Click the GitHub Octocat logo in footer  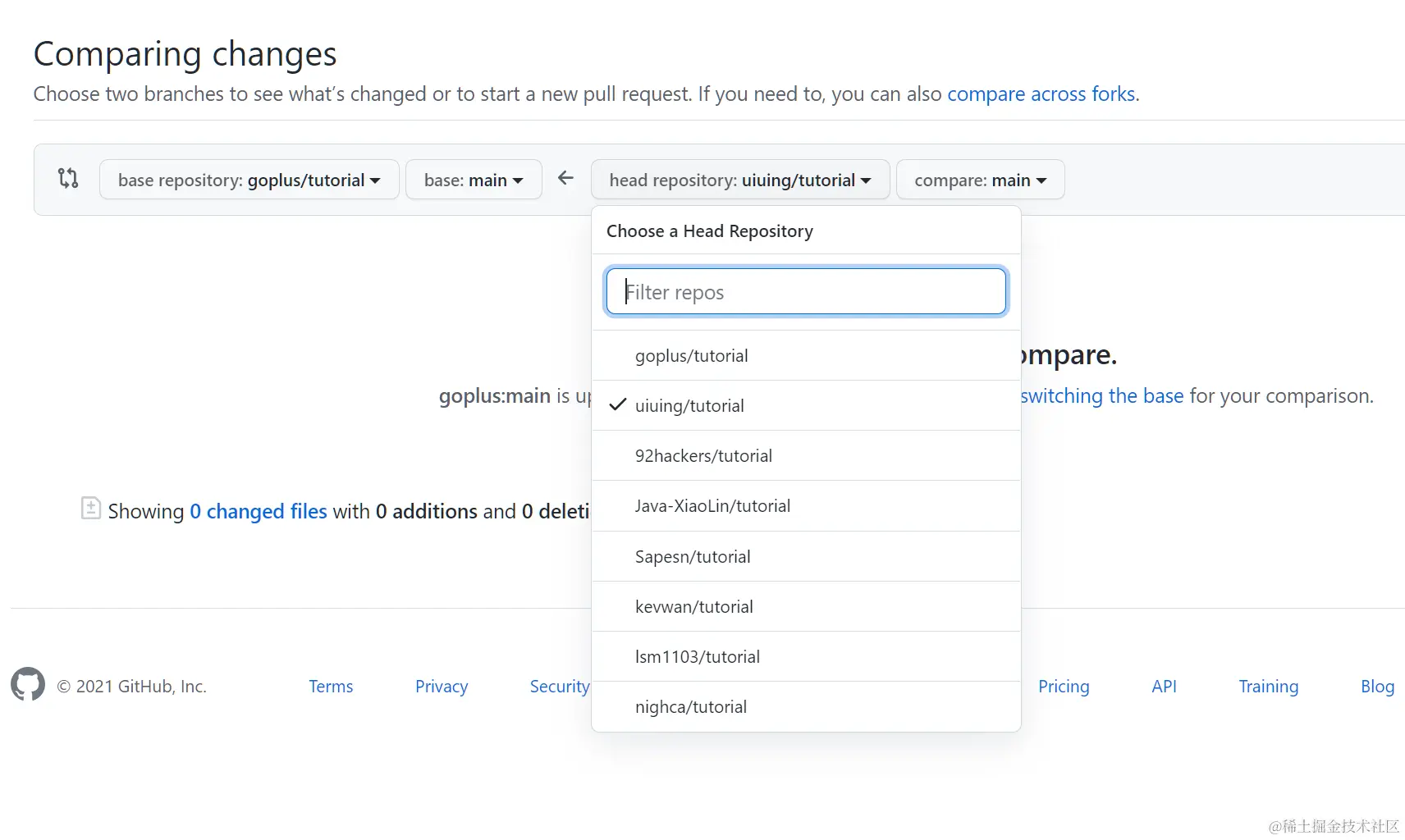coord(28,684)
